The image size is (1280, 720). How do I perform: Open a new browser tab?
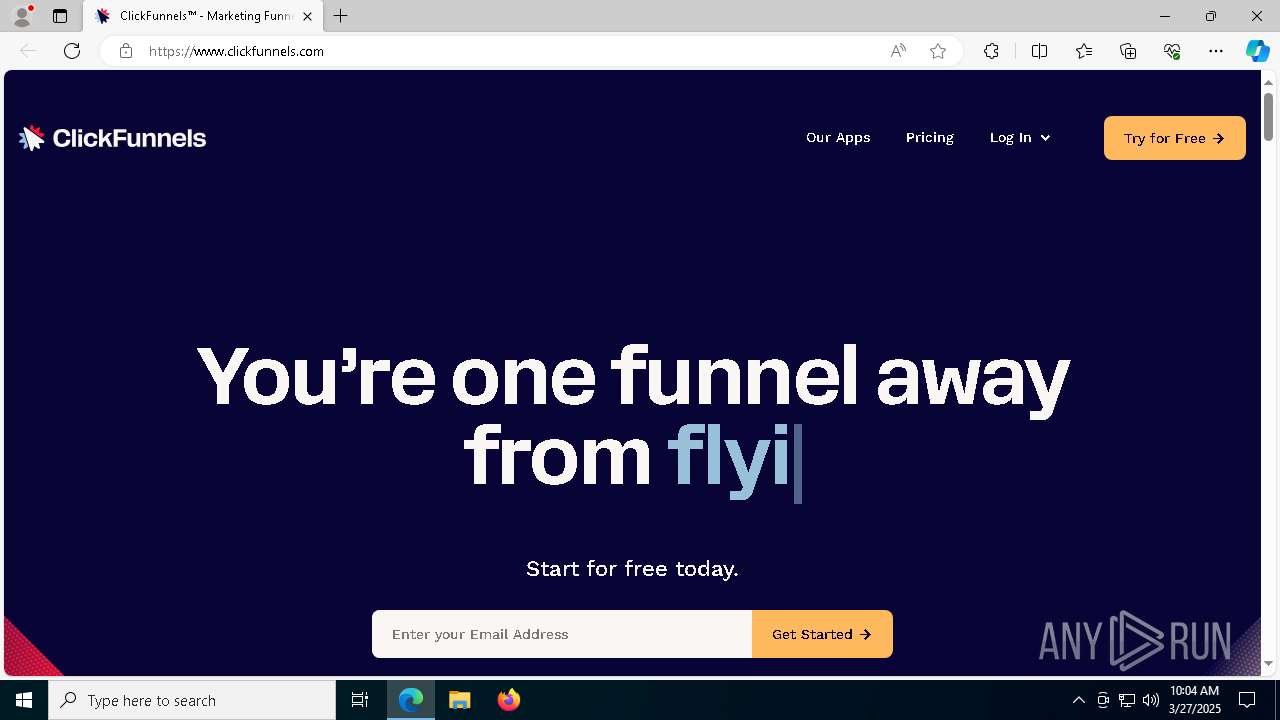tap(341, 16)
